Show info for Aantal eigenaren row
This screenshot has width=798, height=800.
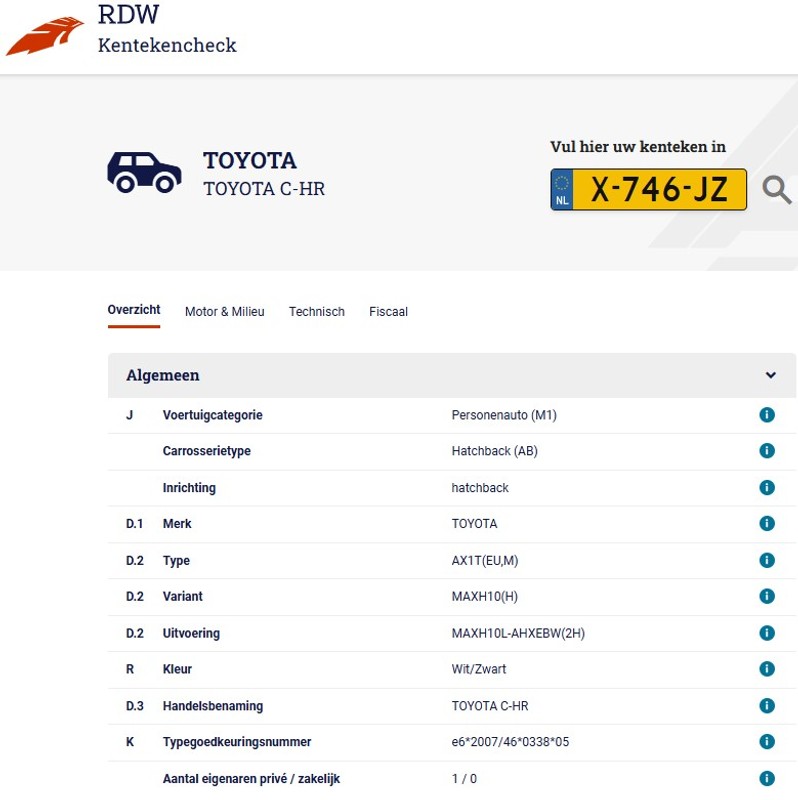[767, 779]
